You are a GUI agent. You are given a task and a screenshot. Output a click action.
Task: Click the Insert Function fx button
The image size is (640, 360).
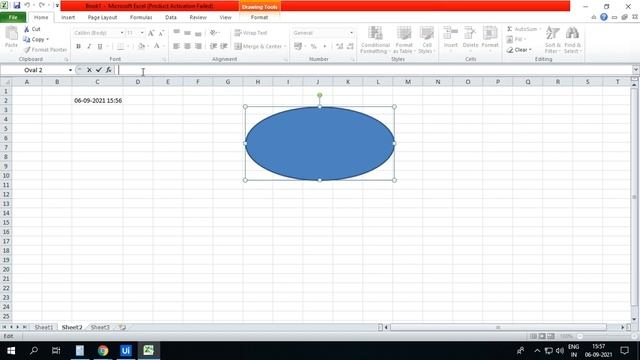[x=109, y=70]
